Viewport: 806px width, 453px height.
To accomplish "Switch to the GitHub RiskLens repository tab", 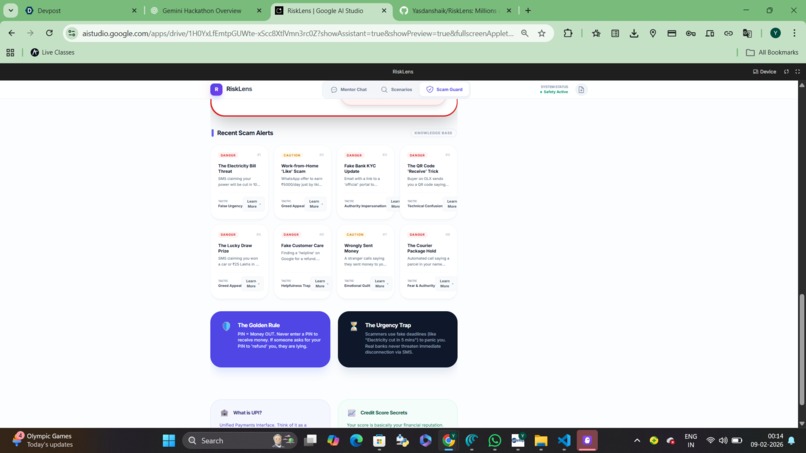I will click(455, 10).
